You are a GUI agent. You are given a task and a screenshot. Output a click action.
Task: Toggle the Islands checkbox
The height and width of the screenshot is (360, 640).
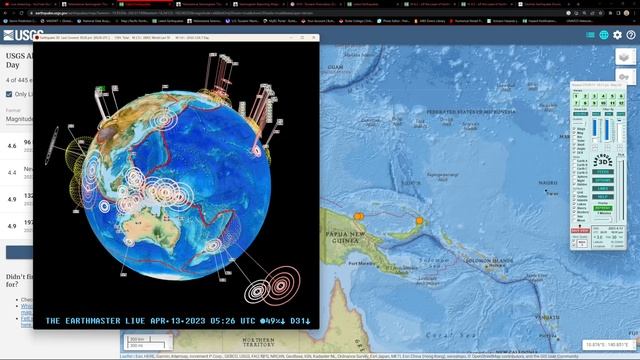click(x=575, y=200)
